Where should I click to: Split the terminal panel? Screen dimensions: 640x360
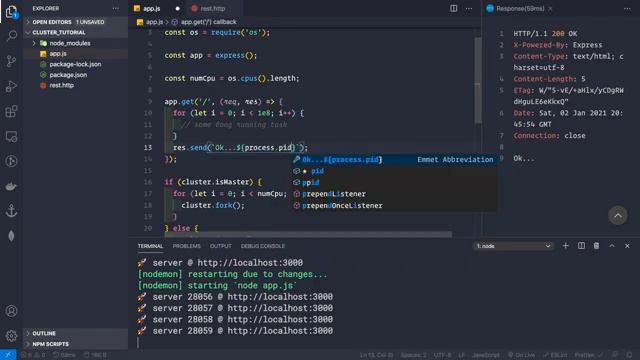pos(581,246)
